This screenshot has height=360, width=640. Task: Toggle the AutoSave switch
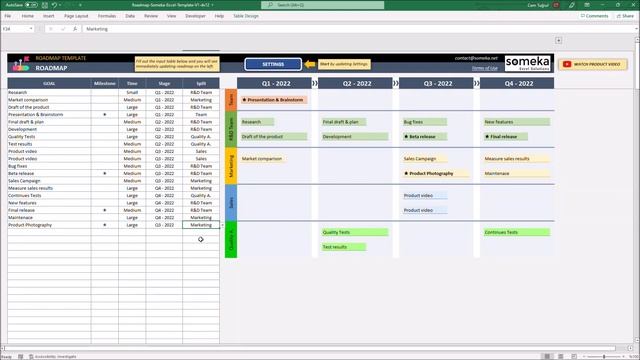click(31, 5)
